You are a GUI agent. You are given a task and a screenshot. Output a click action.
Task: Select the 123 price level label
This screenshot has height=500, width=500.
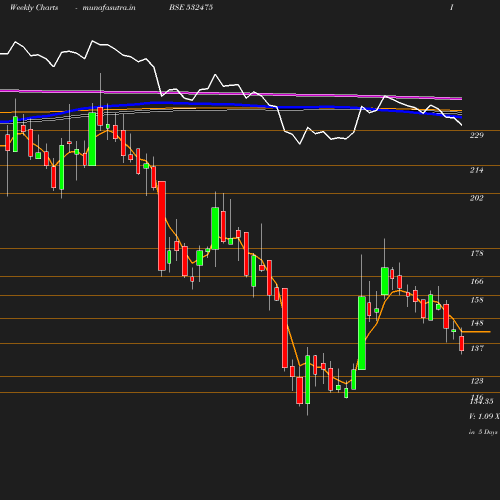477,381
